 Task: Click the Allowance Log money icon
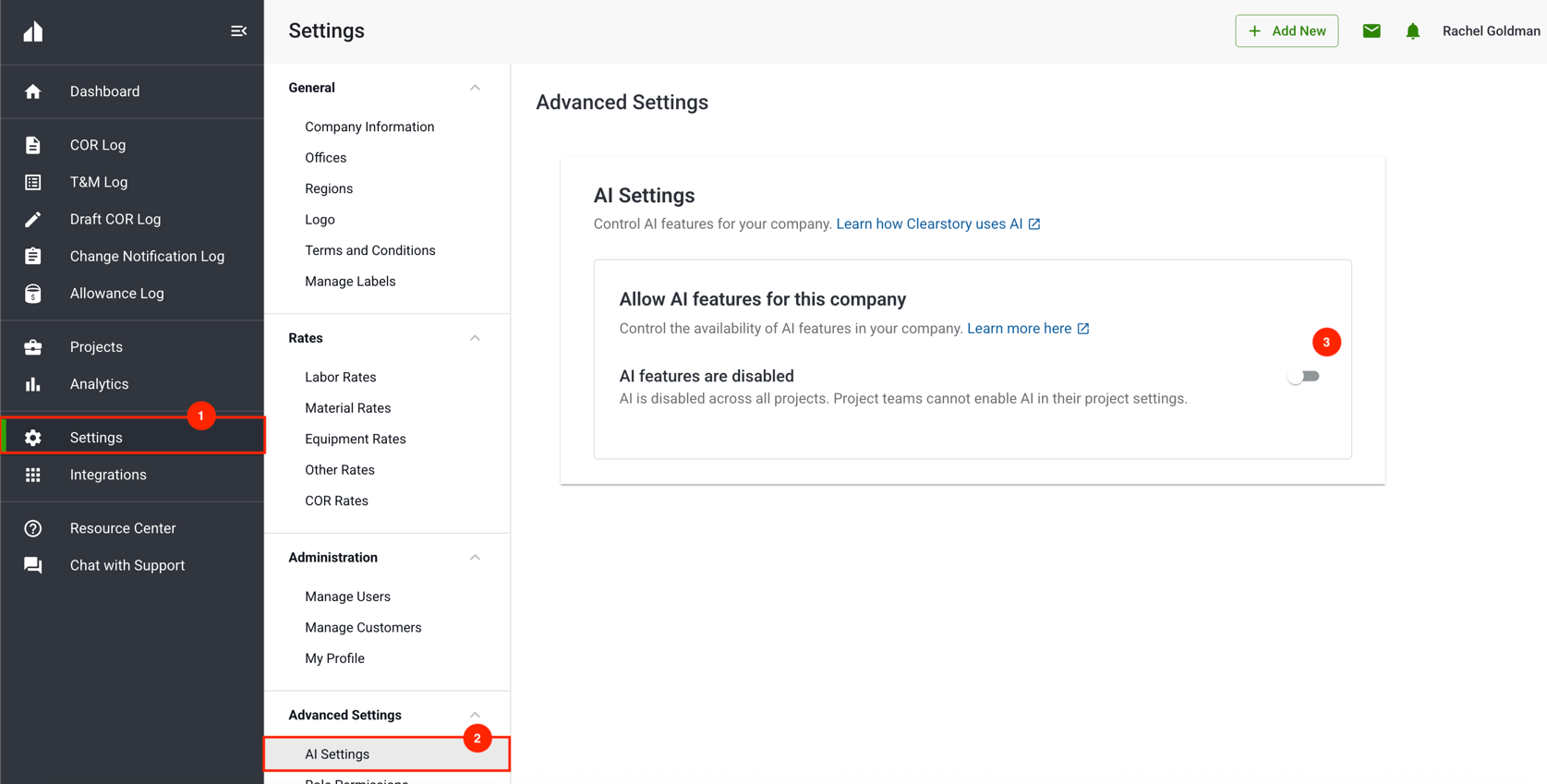(x=33, y=294)
